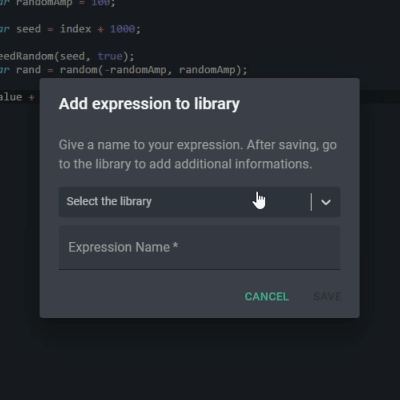
Task: Click the rand variable name in the code
Action: [28, 70]
